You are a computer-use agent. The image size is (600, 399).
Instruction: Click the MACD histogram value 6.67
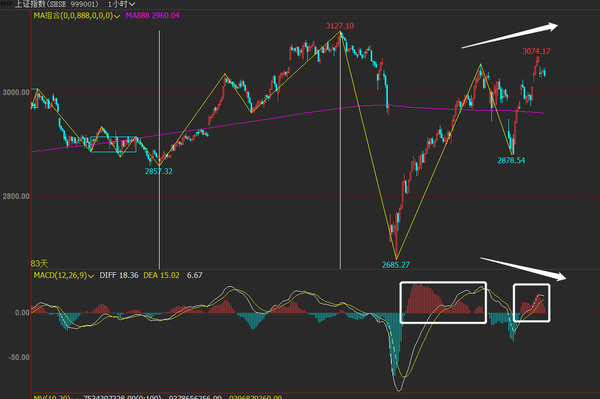[x=194, y=275]
